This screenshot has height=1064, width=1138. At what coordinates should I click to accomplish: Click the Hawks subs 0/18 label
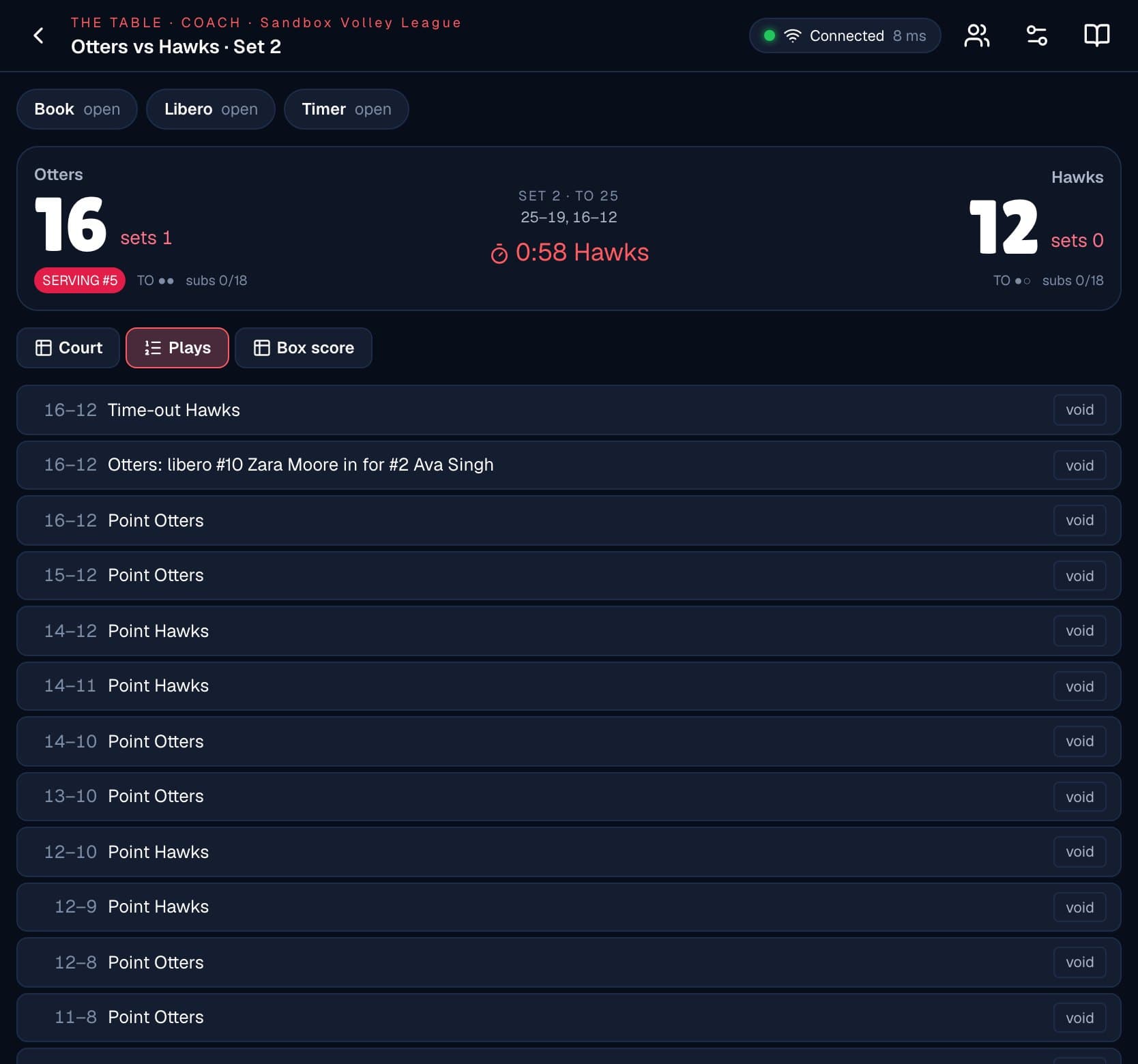(1073, 280)
